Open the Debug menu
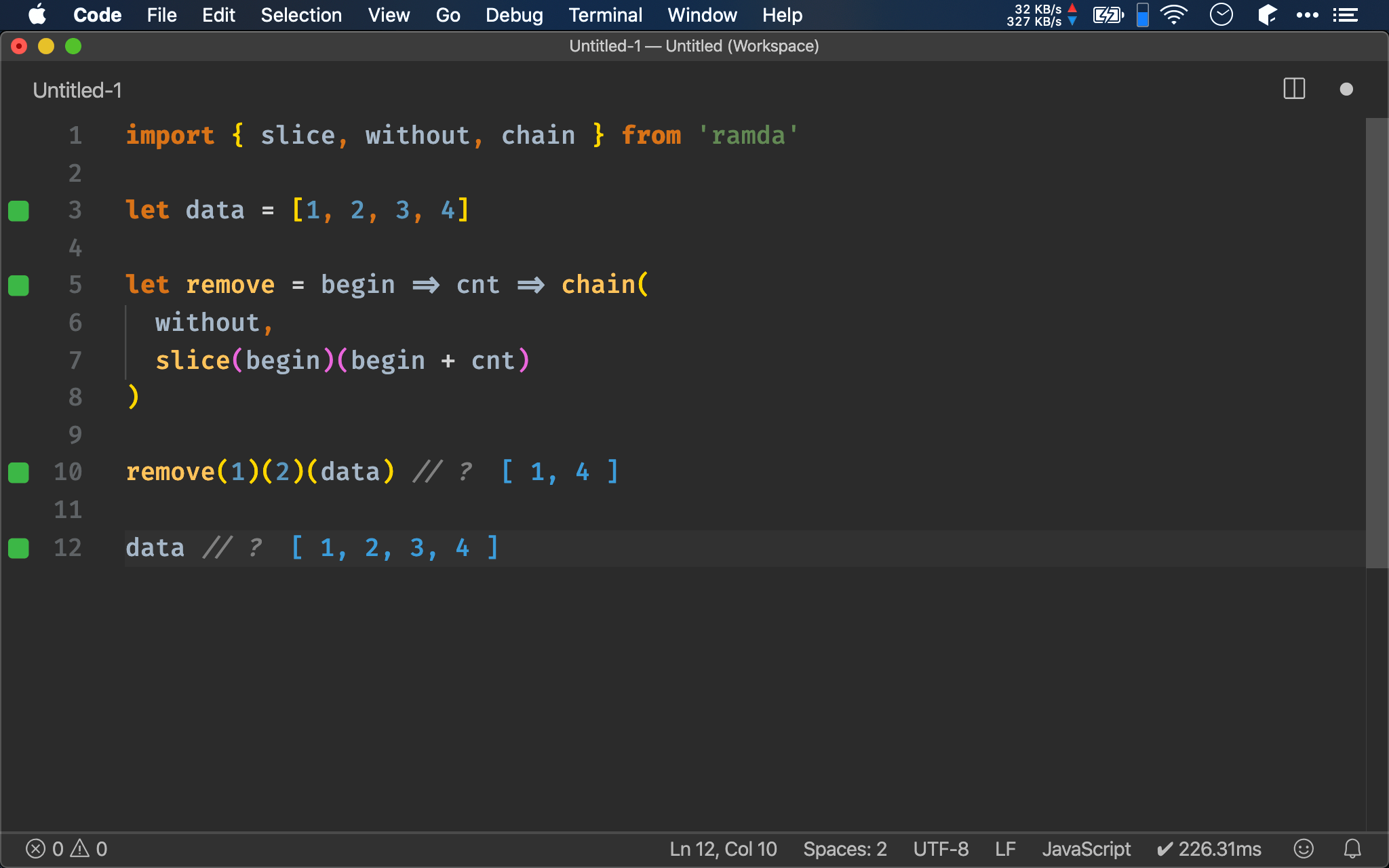 point(514,15)
